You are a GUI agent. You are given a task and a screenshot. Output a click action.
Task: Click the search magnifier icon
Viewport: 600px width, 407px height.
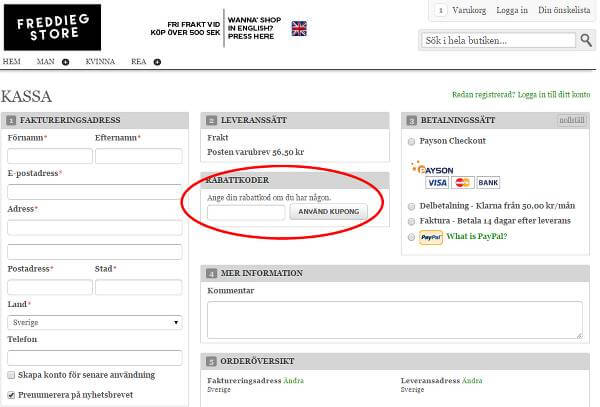(586, 40)
